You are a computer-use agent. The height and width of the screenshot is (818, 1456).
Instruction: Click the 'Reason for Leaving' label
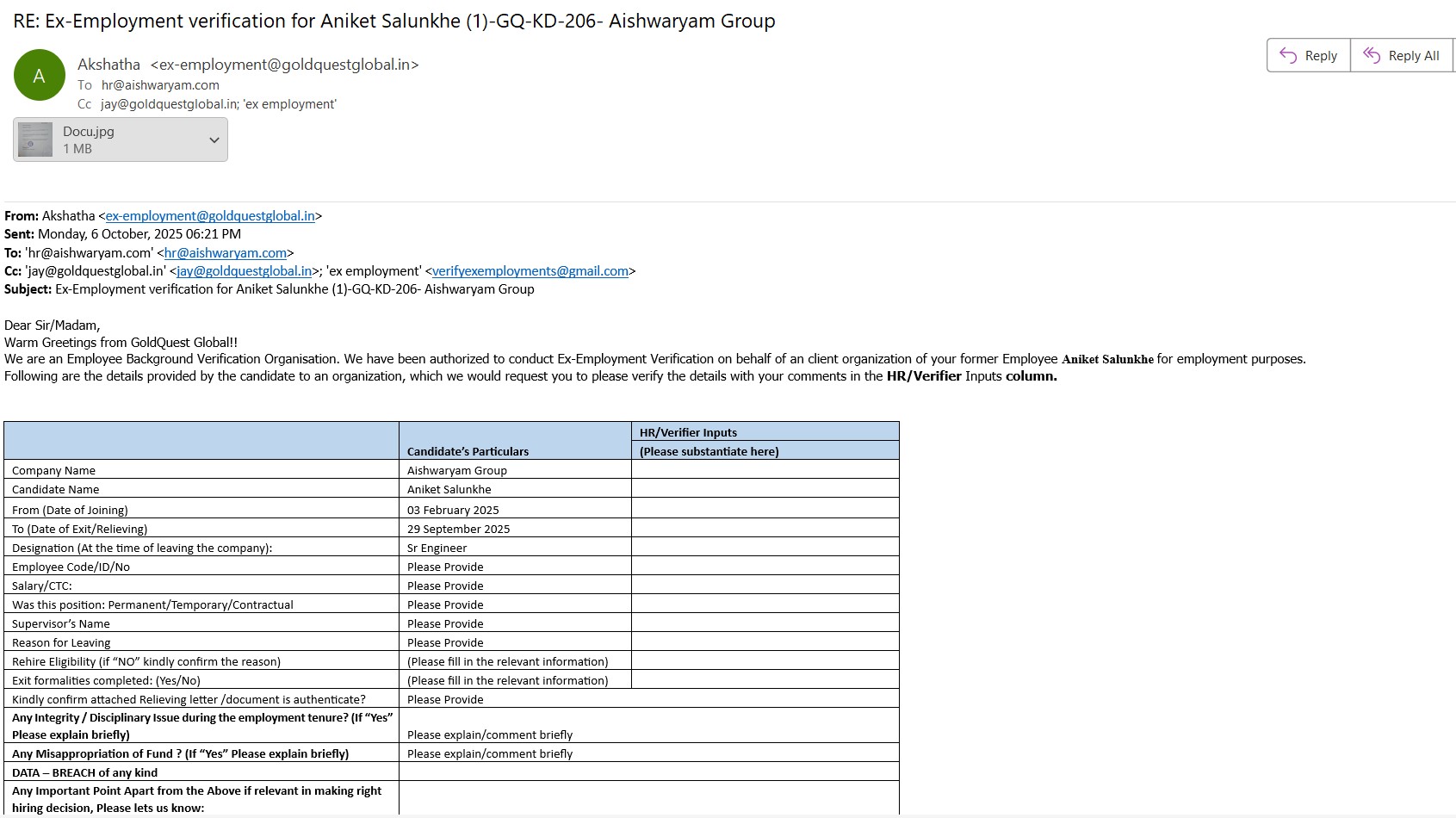pos(61,643)
